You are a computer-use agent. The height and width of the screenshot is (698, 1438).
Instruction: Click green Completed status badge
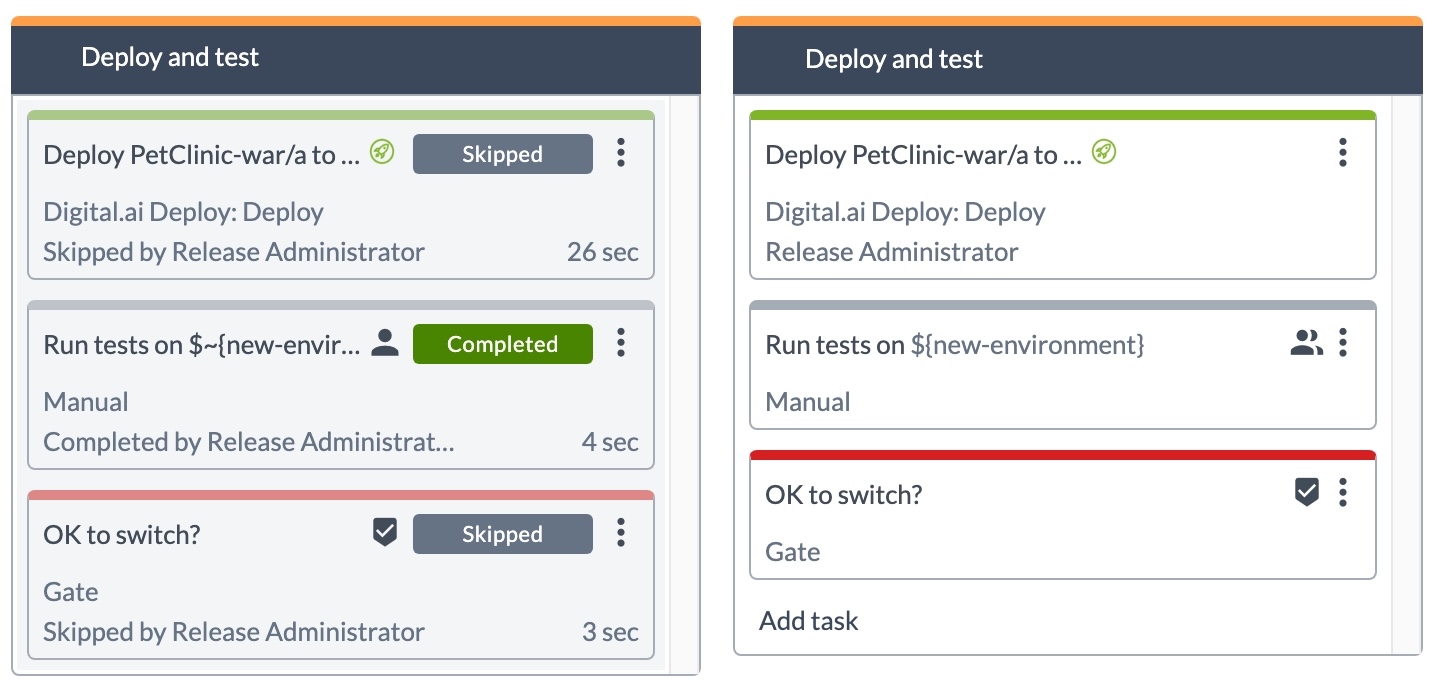[x=502, y=344]
